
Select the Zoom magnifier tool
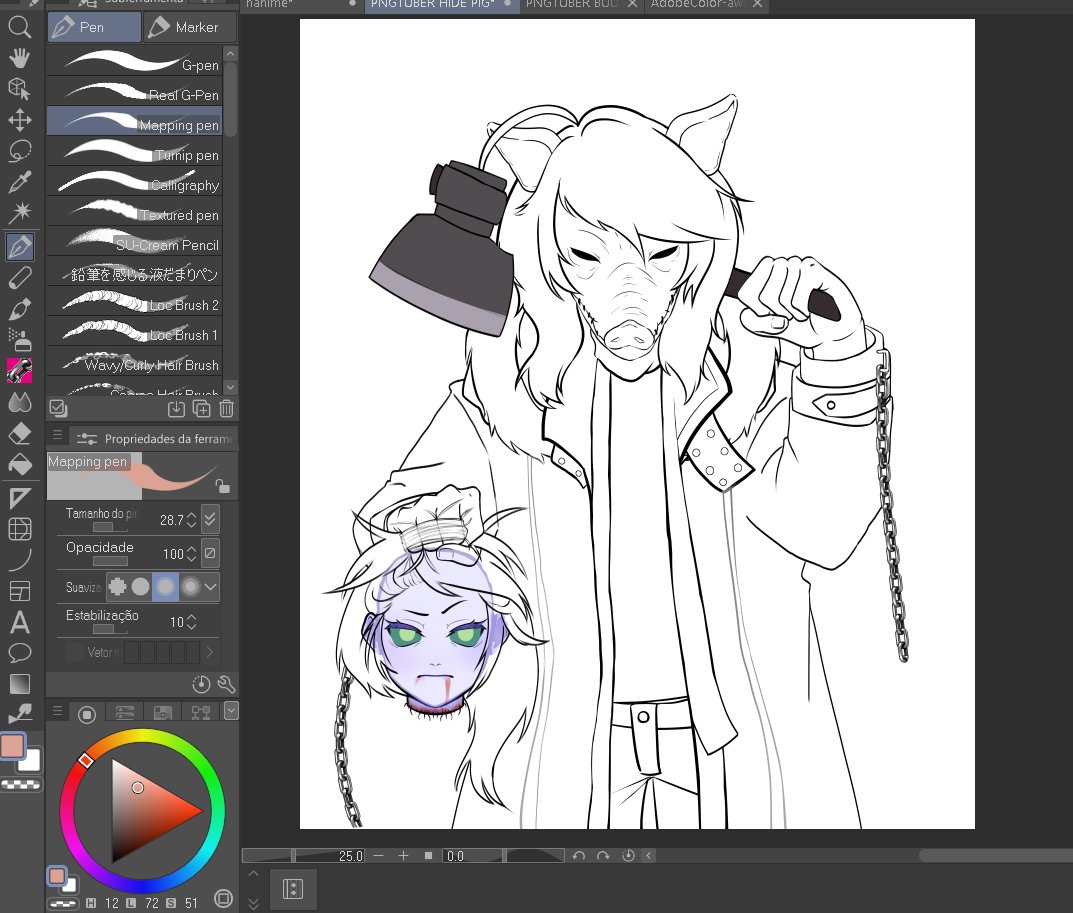19,27
